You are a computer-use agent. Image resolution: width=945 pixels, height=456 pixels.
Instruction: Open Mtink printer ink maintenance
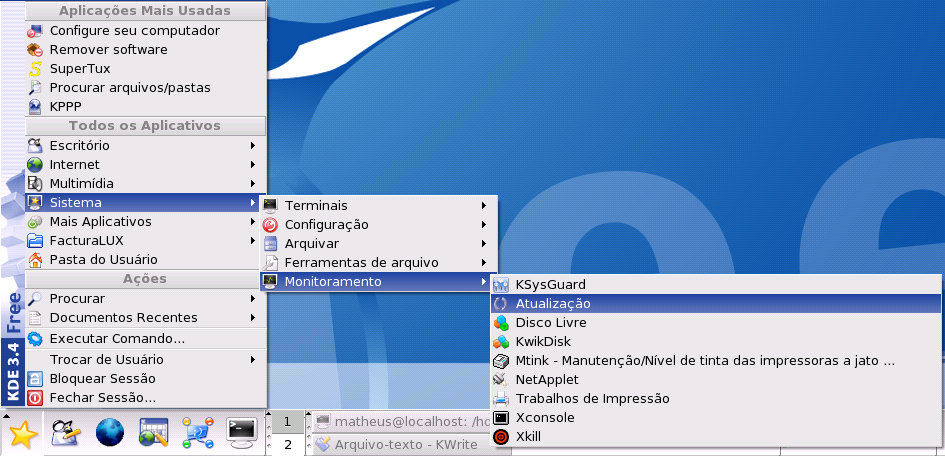(716, 361)
